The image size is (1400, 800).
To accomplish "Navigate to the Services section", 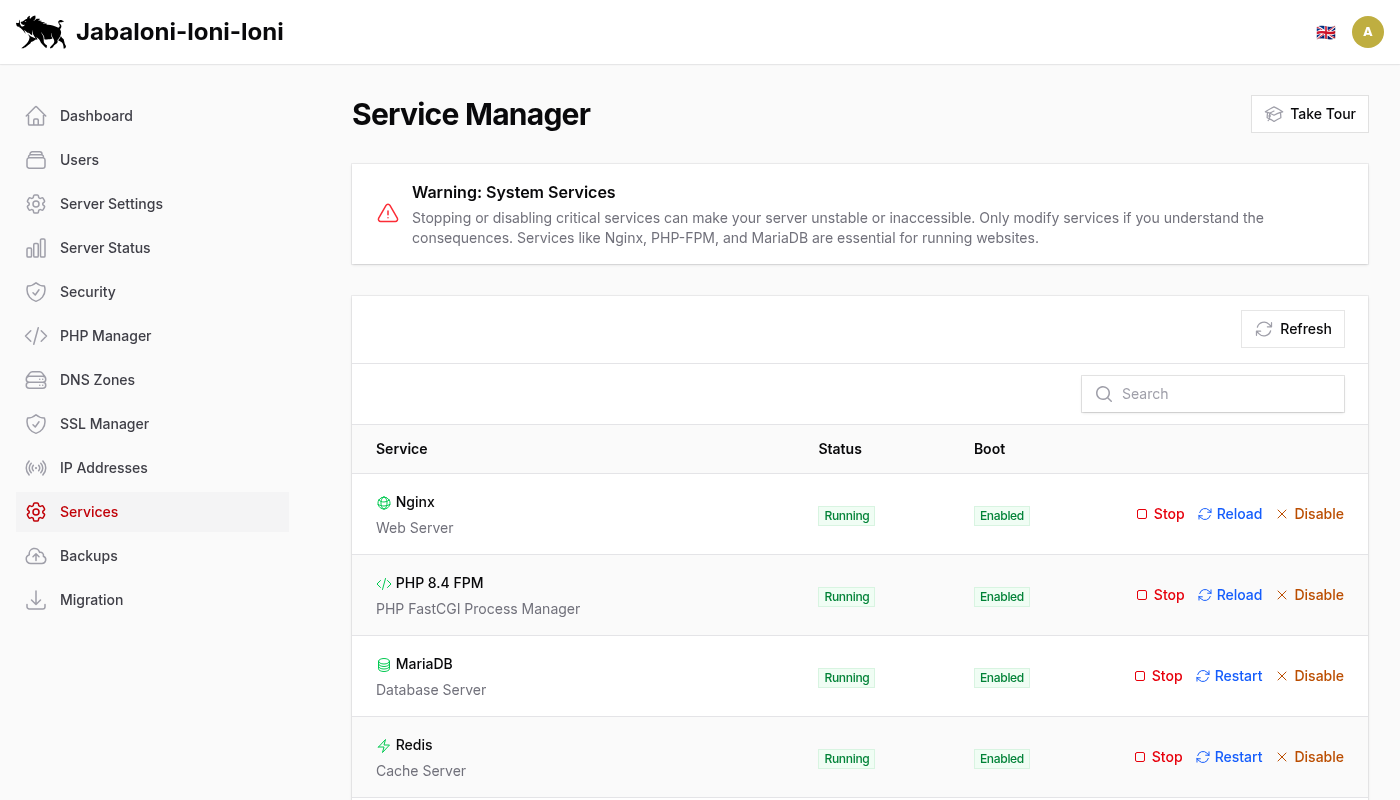I will [x=89, y=511].
